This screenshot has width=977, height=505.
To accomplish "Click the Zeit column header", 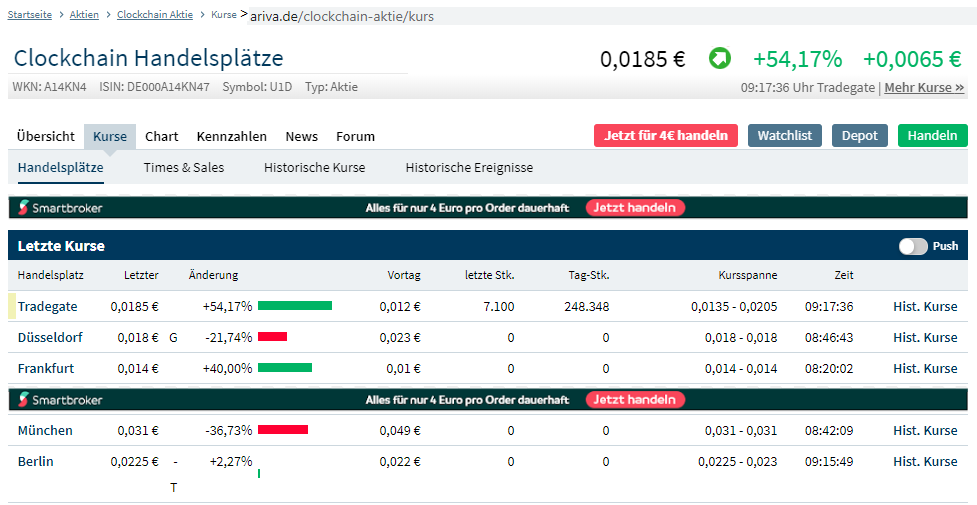I will [x=844, y=275].
